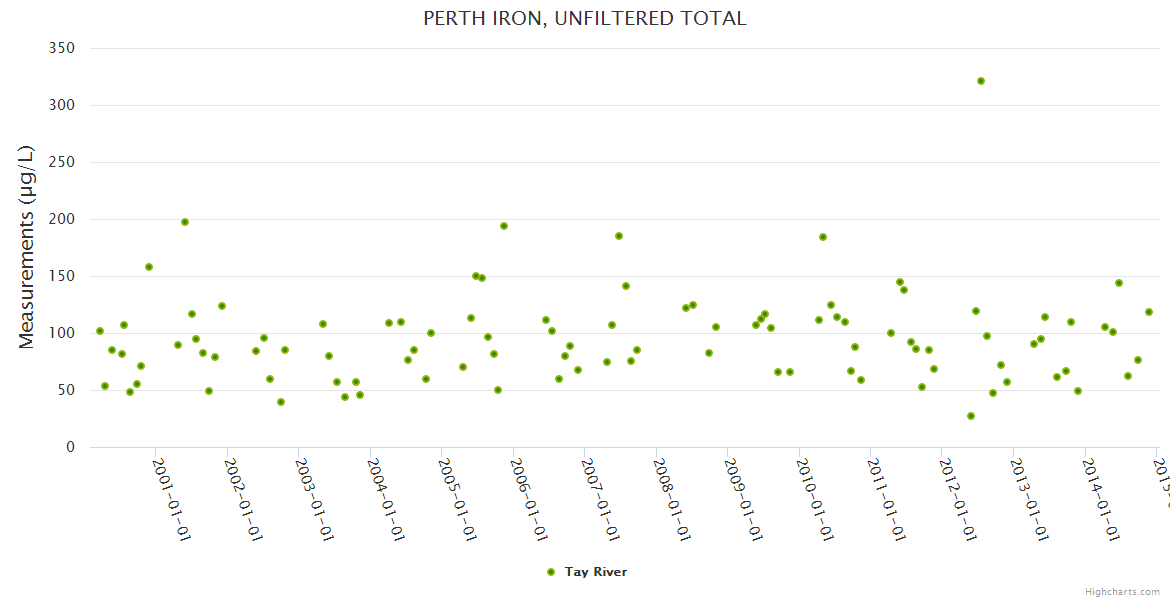Click the highest outlier point near 320 µg/L
1170x600 pixels.
[x=981, y=81]
